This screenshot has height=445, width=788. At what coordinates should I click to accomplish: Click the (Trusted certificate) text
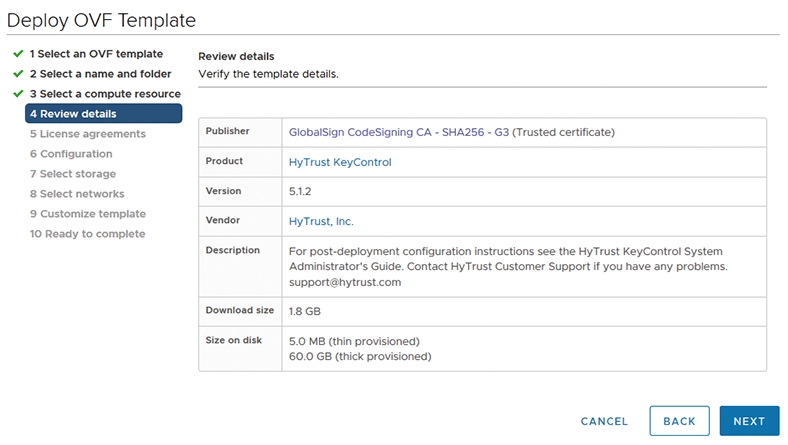click(563, 132)
